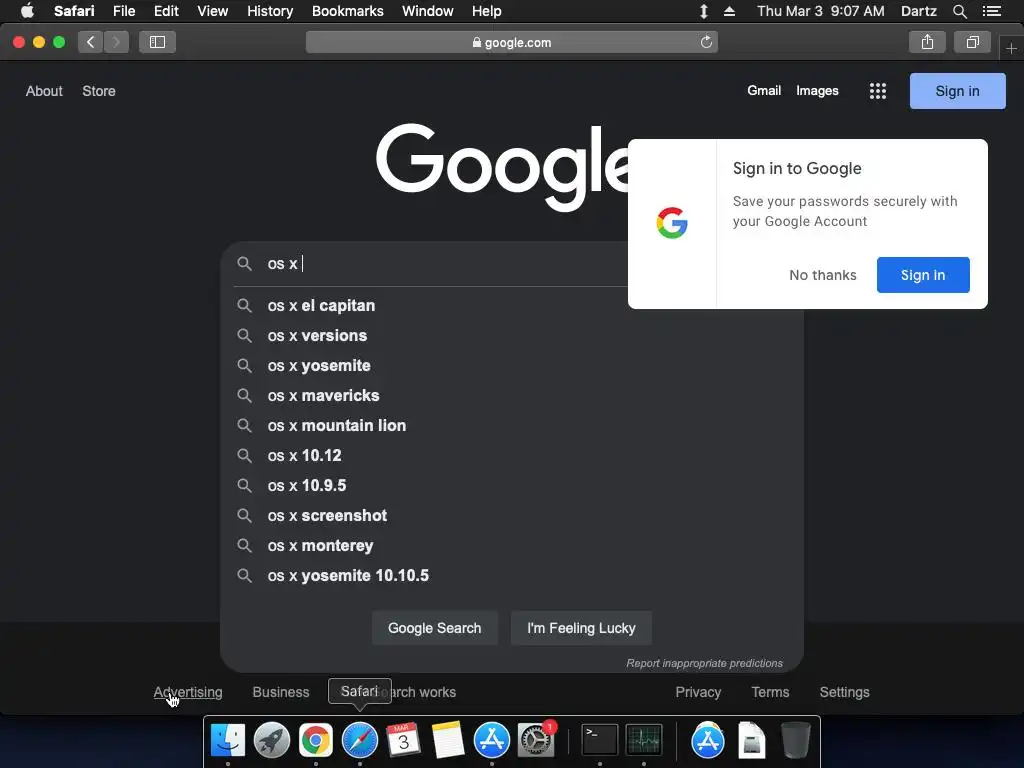Screen dimensions: 1024x768
Task: Open the Privacy footer link
Action: [698, 692]
